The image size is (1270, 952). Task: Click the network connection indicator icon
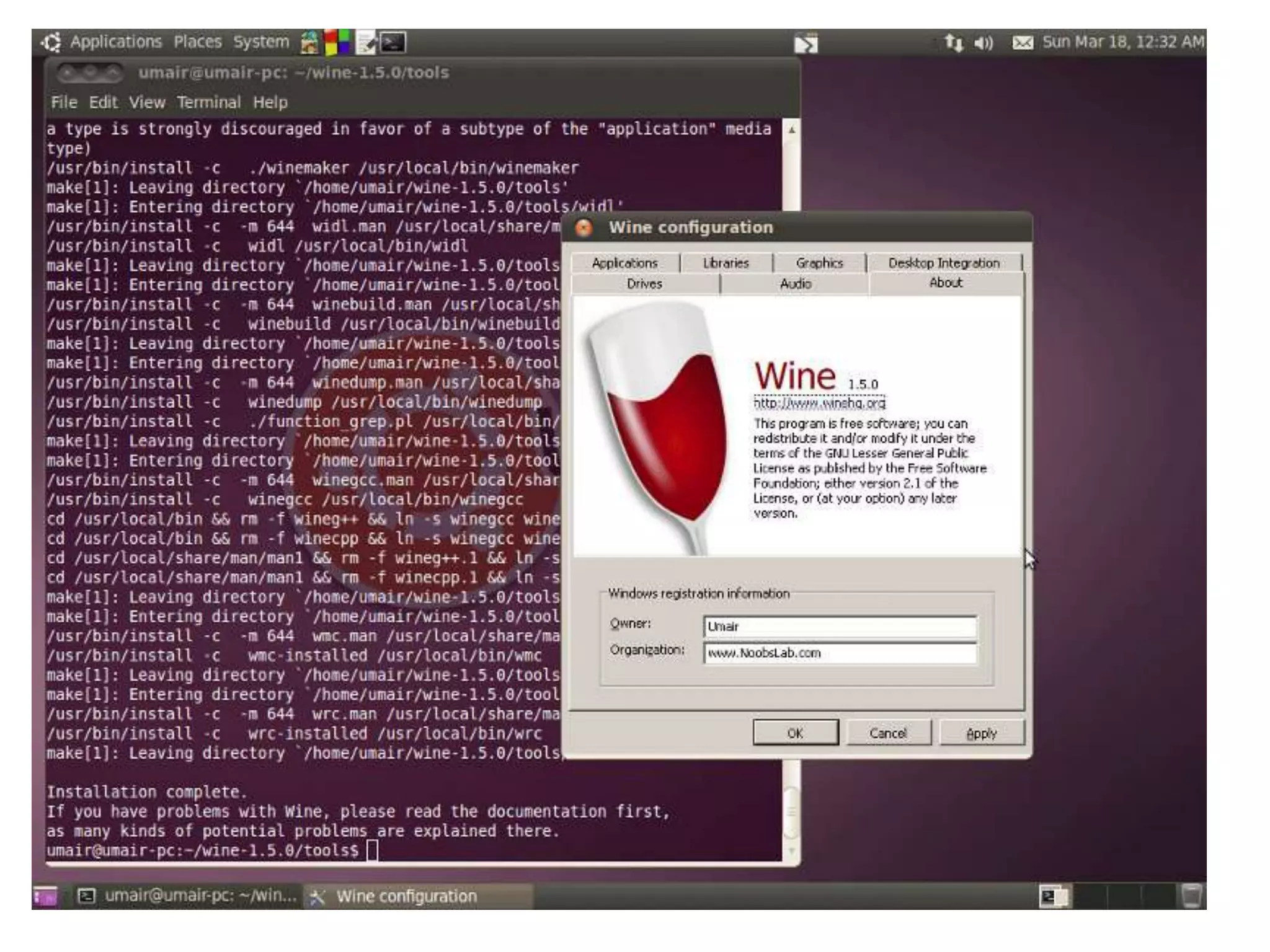click(953, 43)
